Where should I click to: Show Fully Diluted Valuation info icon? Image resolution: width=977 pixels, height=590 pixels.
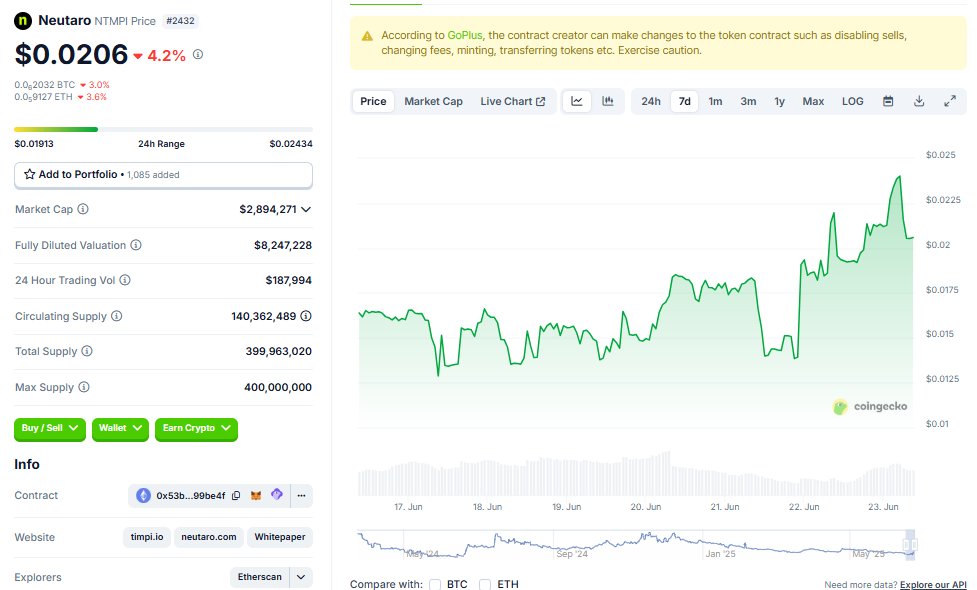(136, 245)
